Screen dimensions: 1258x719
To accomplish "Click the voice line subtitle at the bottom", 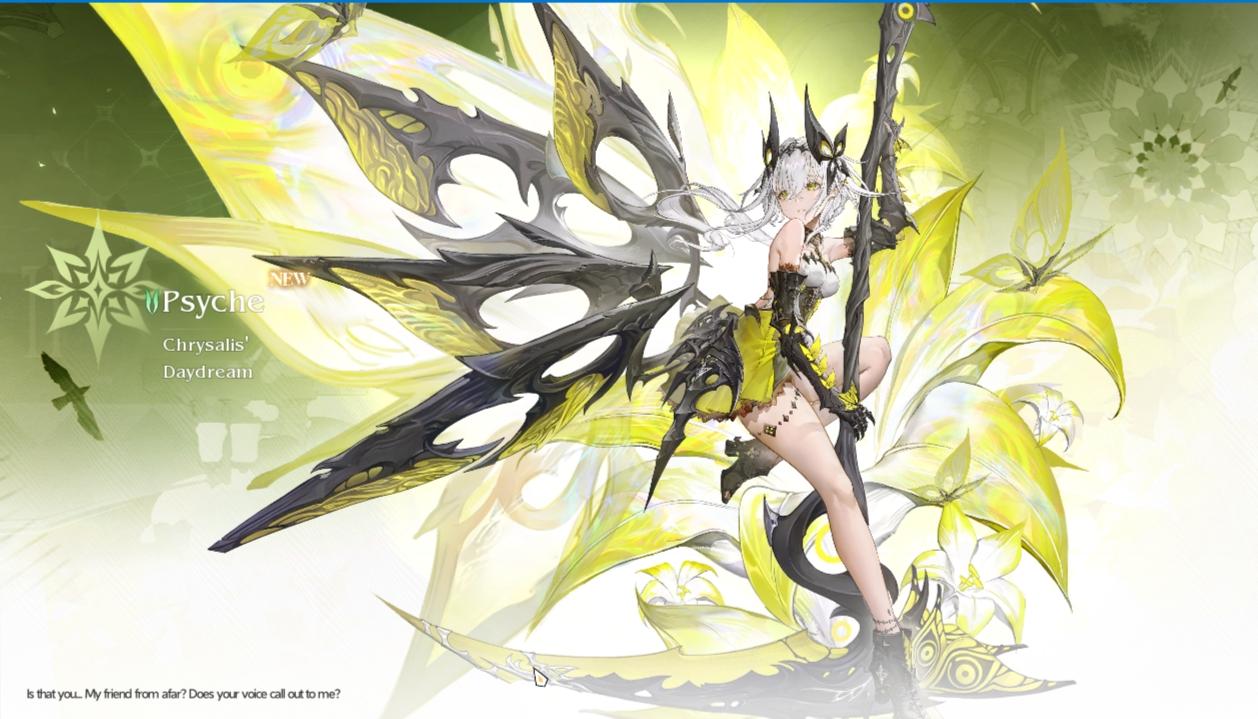I will pyautogui.click(x=190, y=693).
